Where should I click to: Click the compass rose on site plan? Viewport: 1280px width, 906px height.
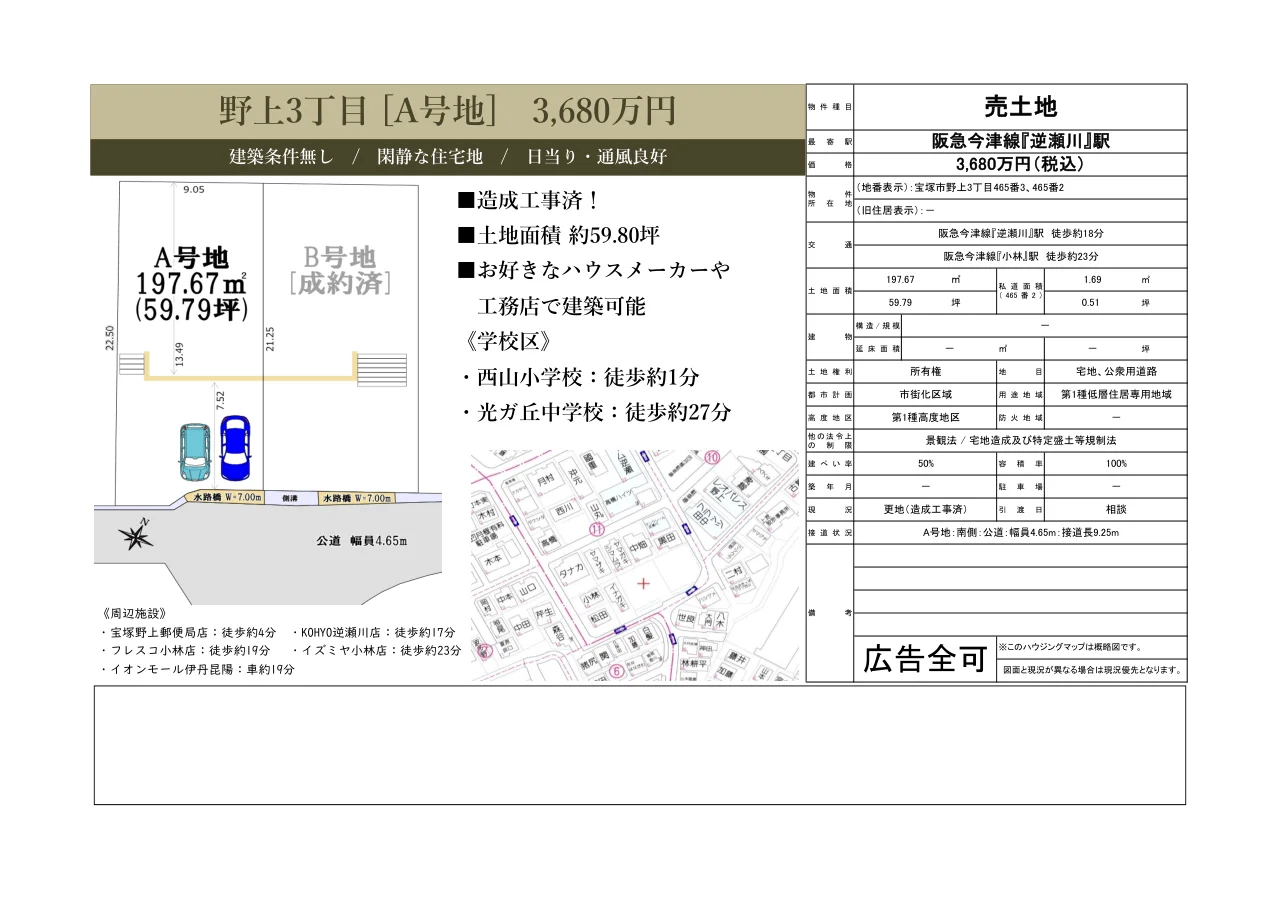[137, 537]
